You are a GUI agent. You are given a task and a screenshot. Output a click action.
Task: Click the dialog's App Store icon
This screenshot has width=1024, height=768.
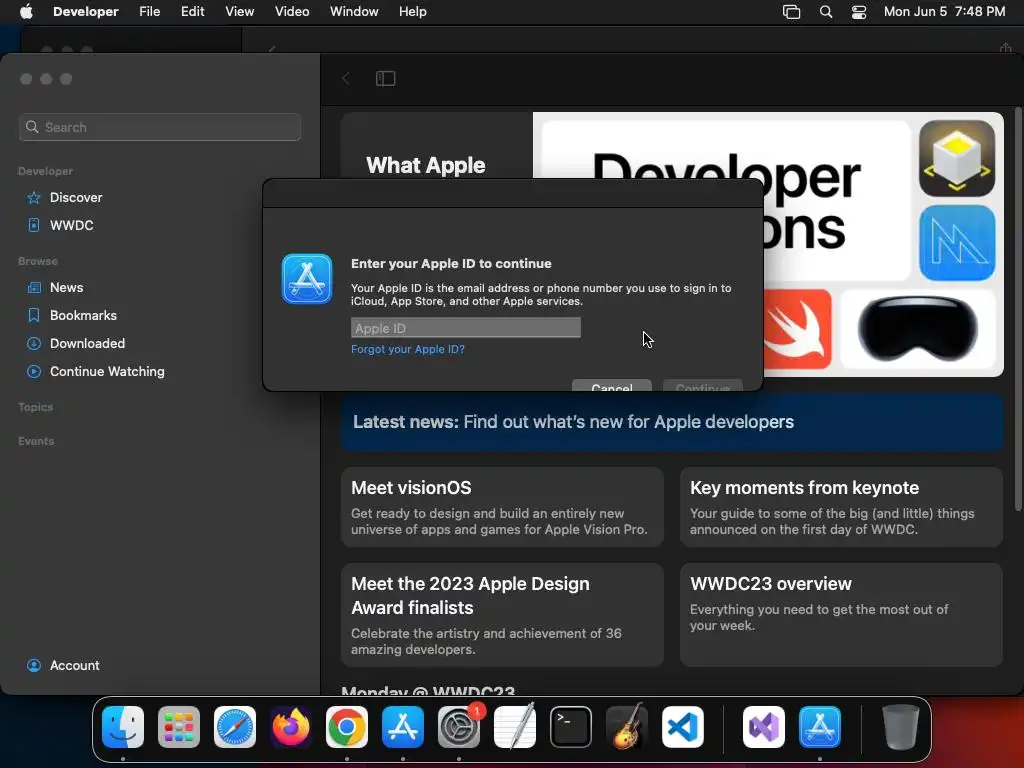307,279
